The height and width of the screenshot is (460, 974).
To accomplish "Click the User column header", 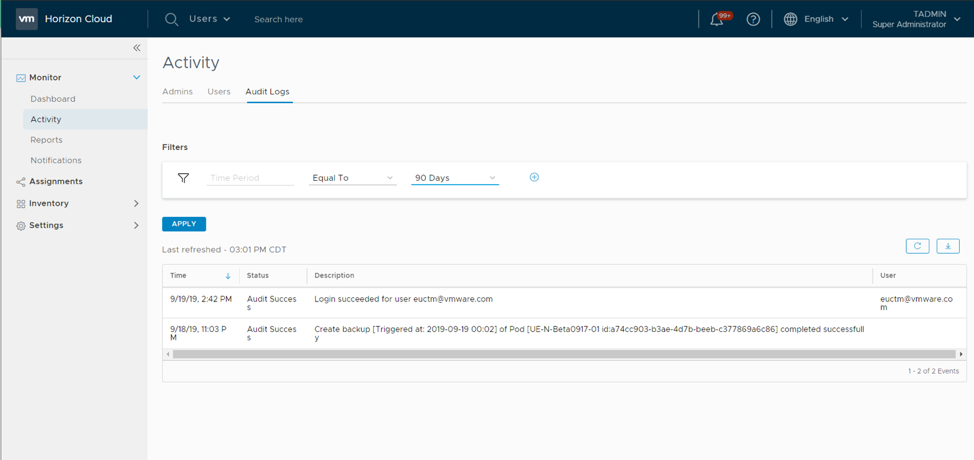I will [888, 276].
